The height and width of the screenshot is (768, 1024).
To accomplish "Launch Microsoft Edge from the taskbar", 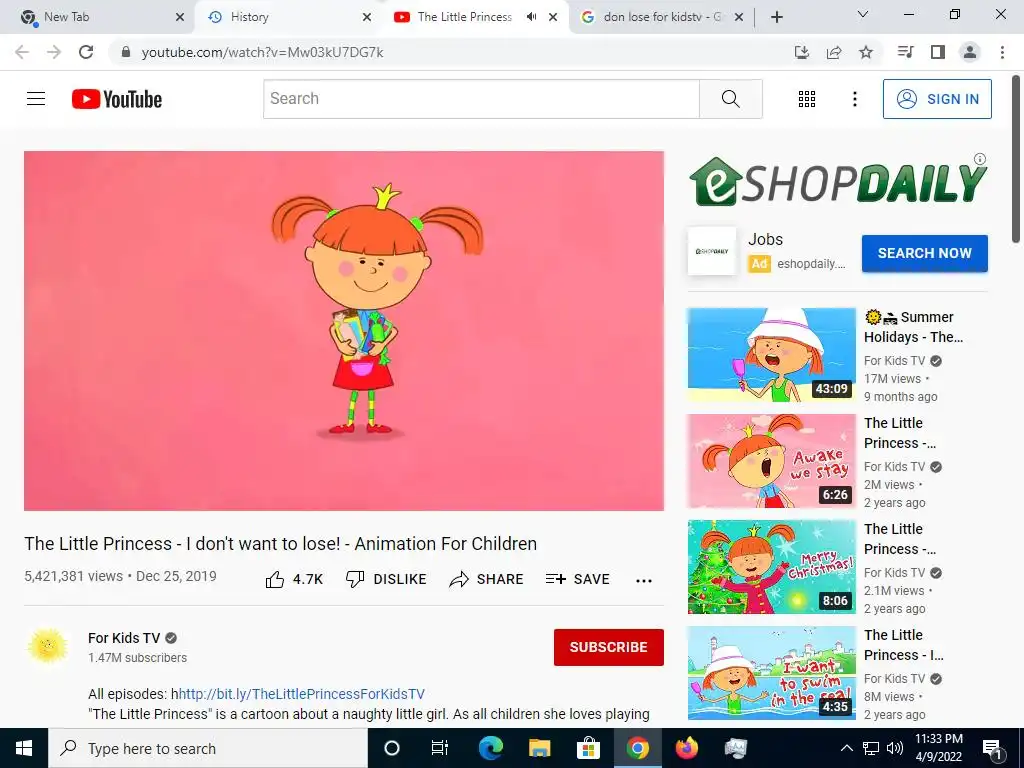I will coord(490,748).
